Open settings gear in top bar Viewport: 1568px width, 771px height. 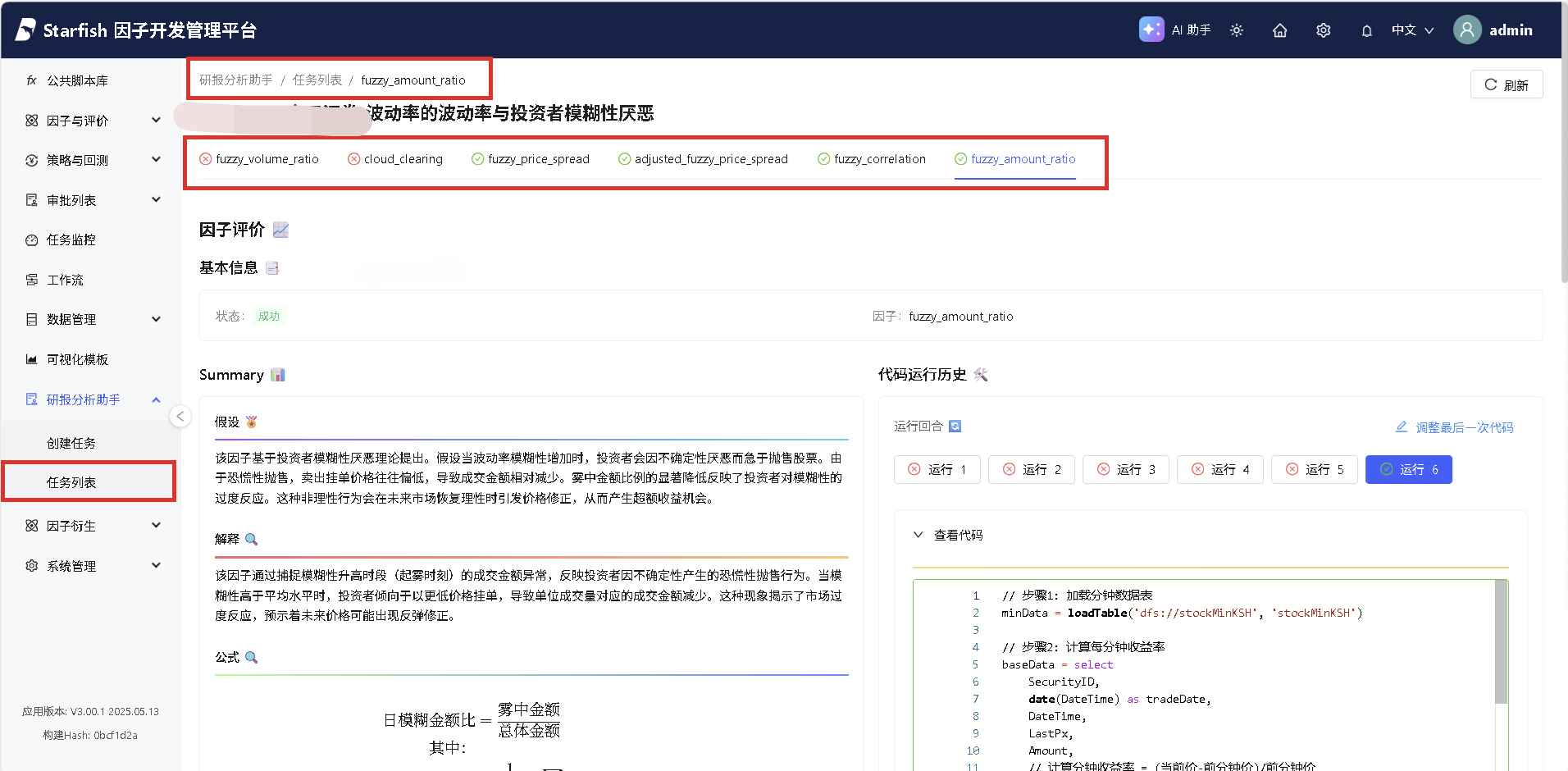coord(1324,30)
